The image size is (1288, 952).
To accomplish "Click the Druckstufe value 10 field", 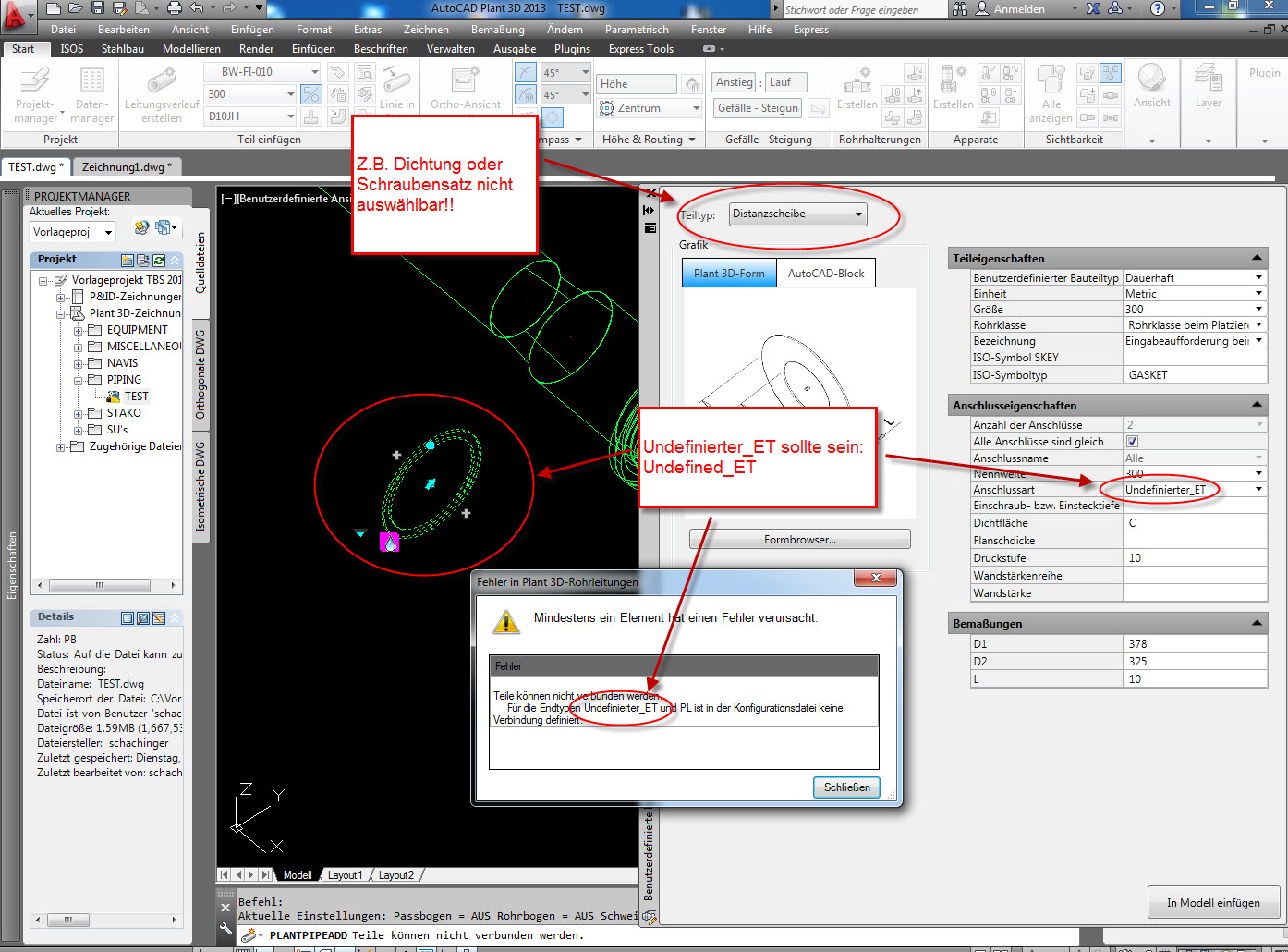I will (x=1194, y=558).
